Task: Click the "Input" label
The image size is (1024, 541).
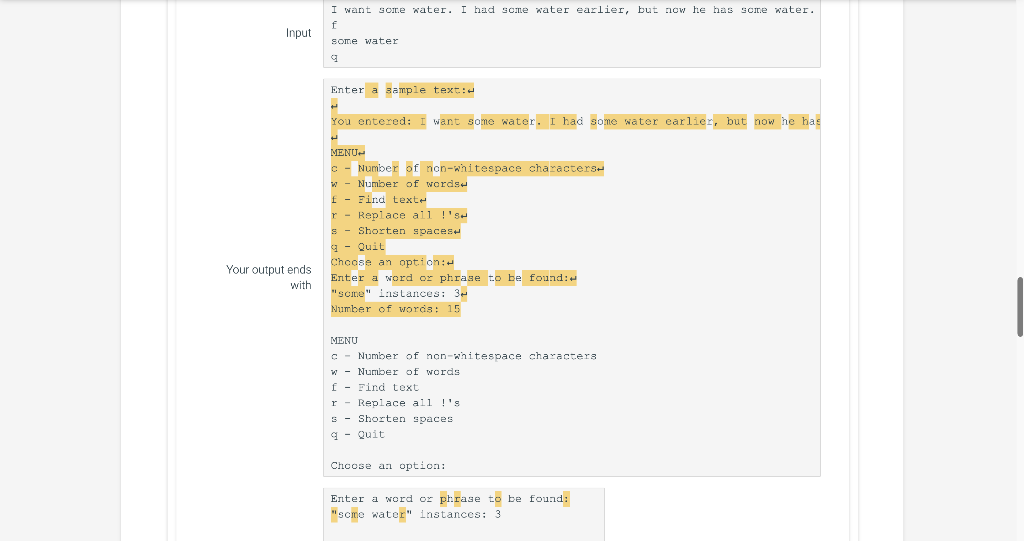Action: (x=298, y=33)
